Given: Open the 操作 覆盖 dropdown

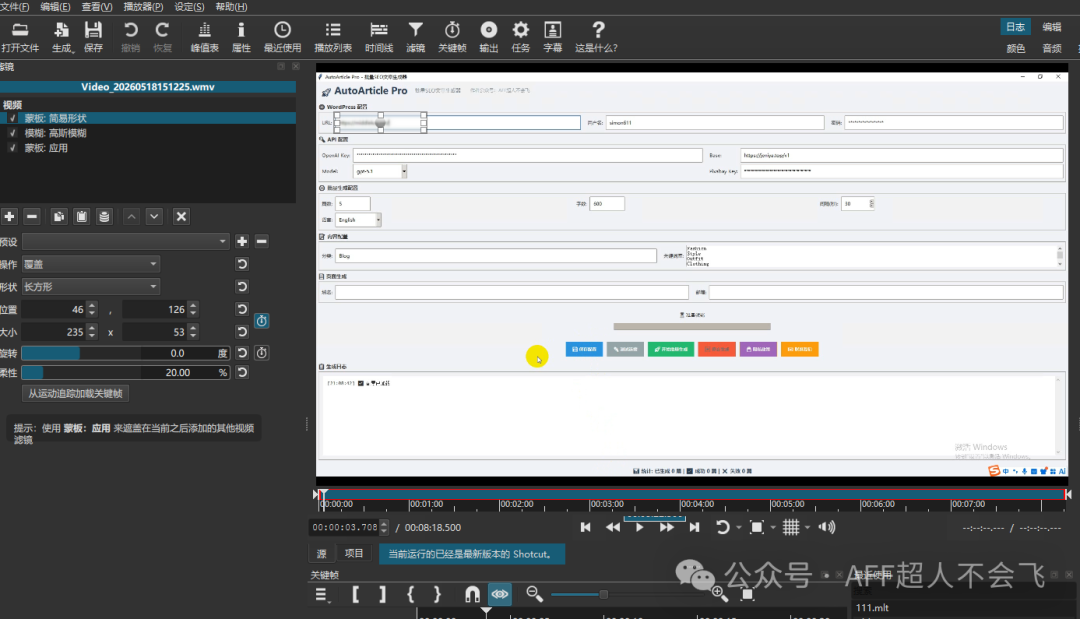Looking at the screenshot, I should (91, 264).
